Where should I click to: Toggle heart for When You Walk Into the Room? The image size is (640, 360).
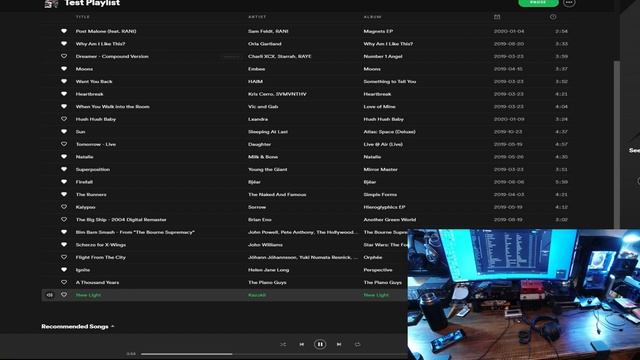point(64,107)
